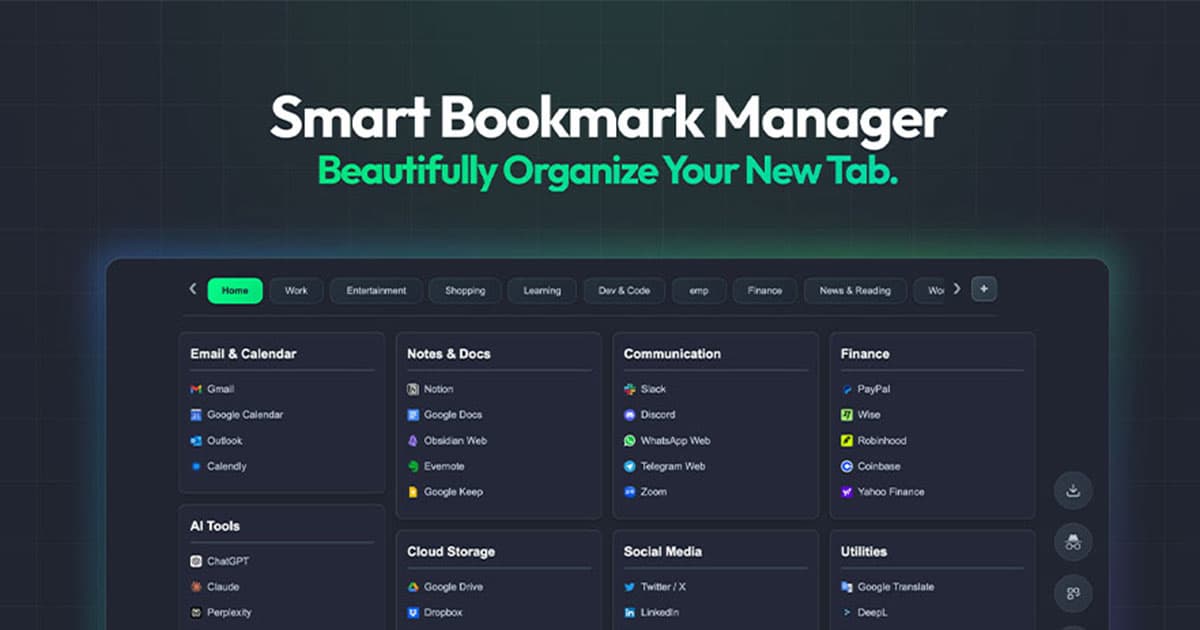Open the Robinhood icon
The width and height of the screenshot is (1200, 630).
tap(847, 441)
